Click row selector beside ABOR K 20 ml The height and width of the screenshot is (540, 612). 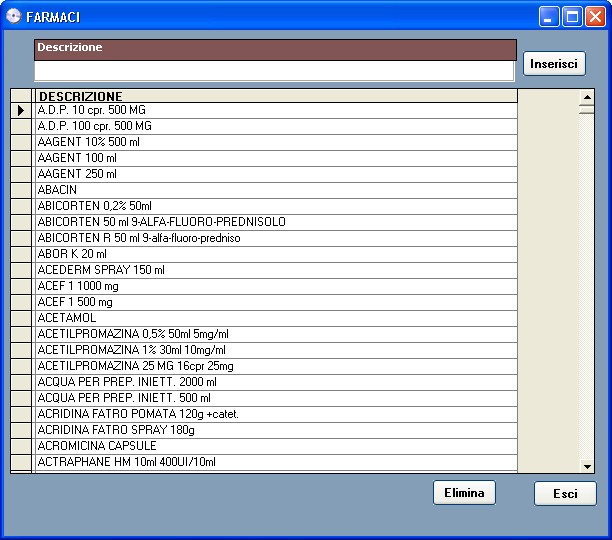tap(21, 255)
